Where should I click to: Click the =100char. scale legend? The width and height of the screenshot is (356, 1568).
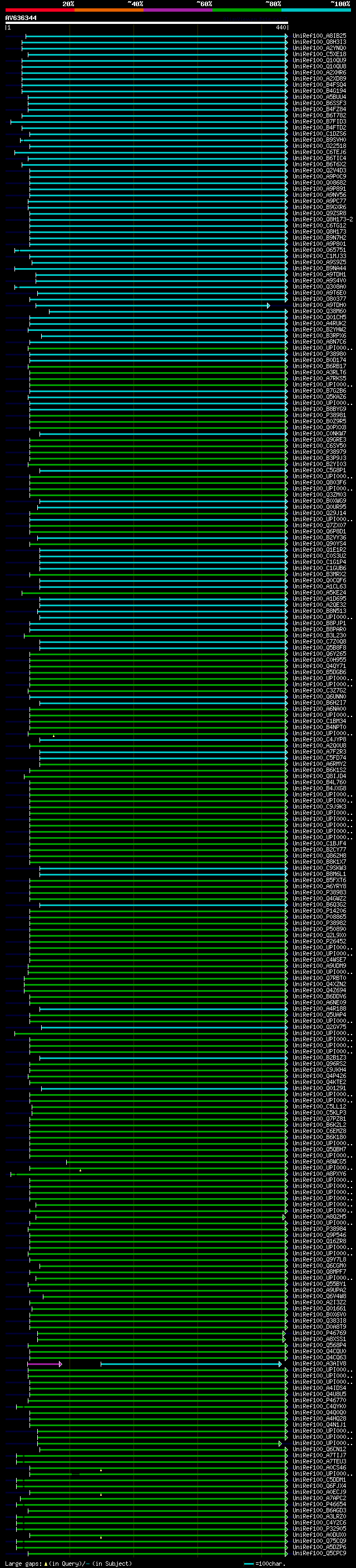(x=264, y=1563)
